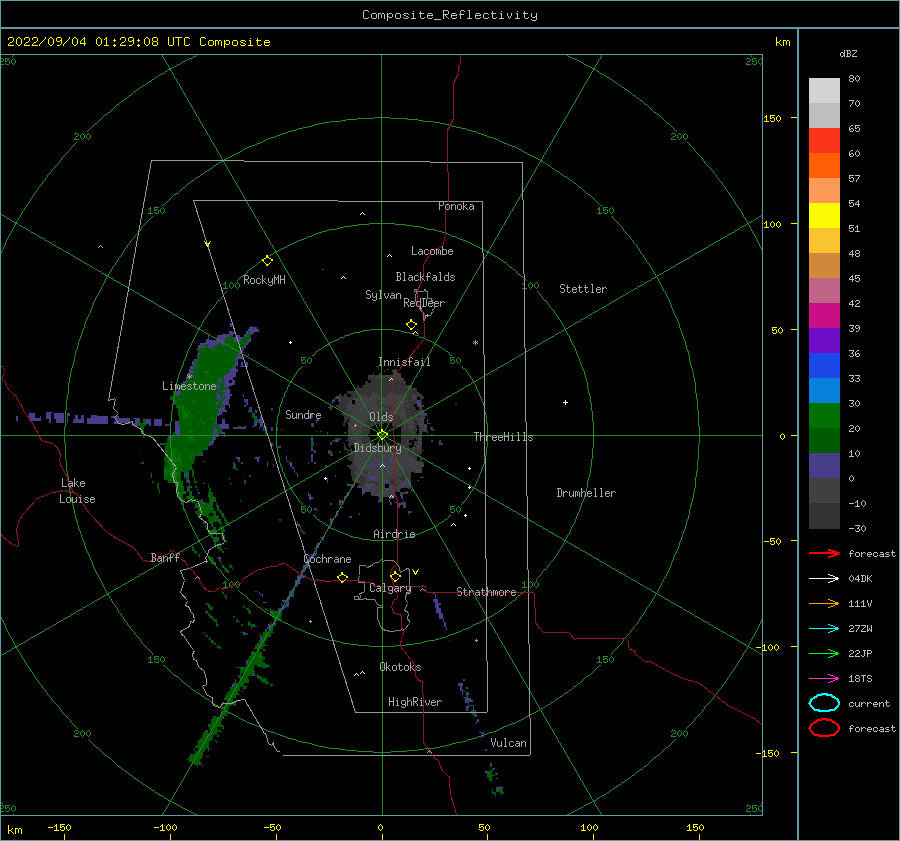
Task: Click the cyan 27ZW arrow icon
Action: [824, 629]
